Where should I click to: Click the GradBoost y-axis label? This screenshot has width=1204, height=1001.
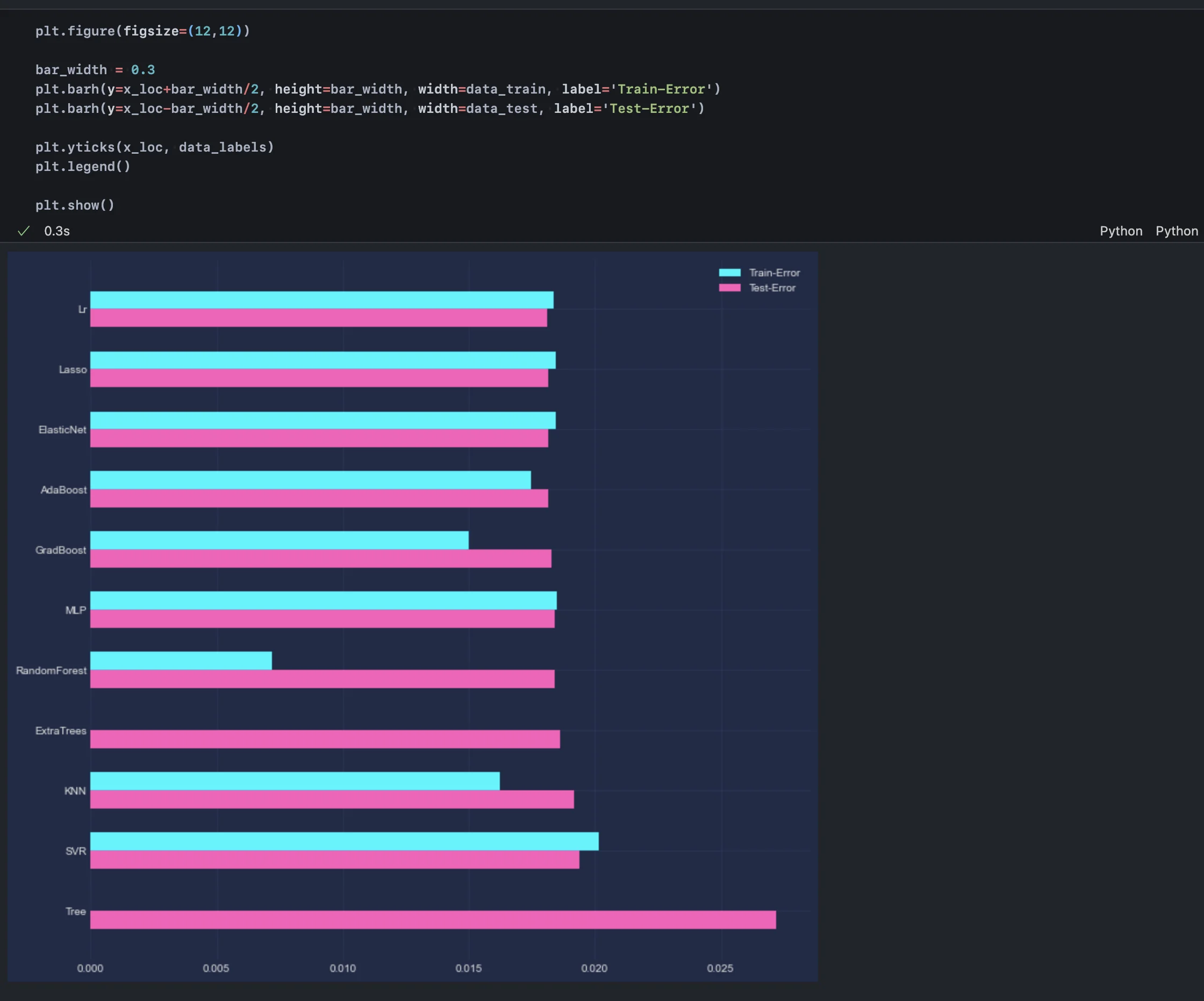(x=61, y=550)
